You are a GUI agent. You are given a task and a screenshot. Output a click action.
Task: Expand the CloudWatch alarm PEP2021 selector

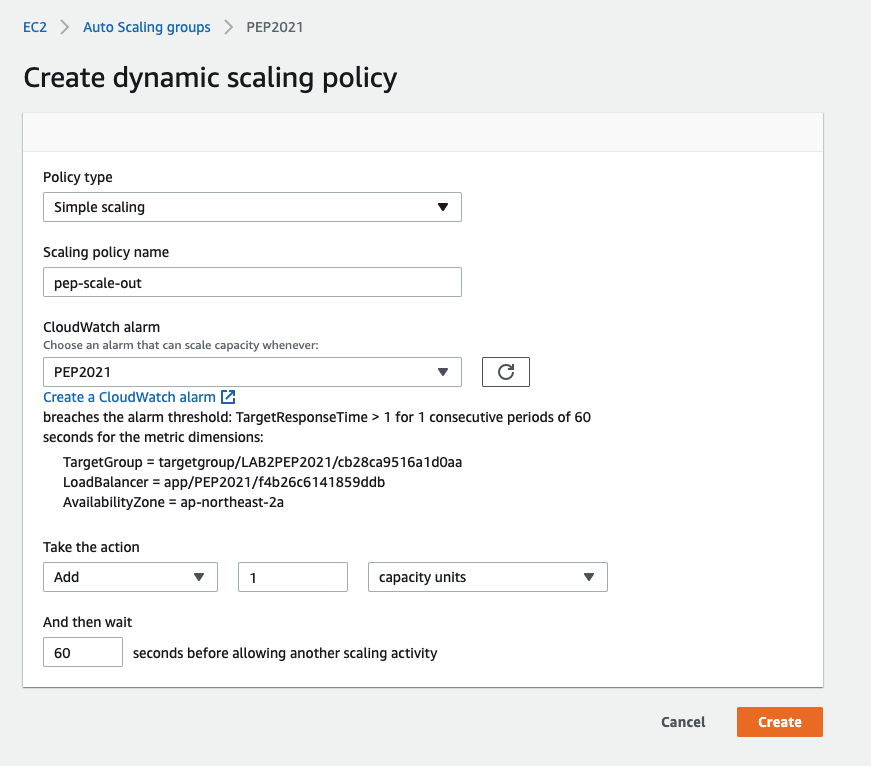point(252,372)
